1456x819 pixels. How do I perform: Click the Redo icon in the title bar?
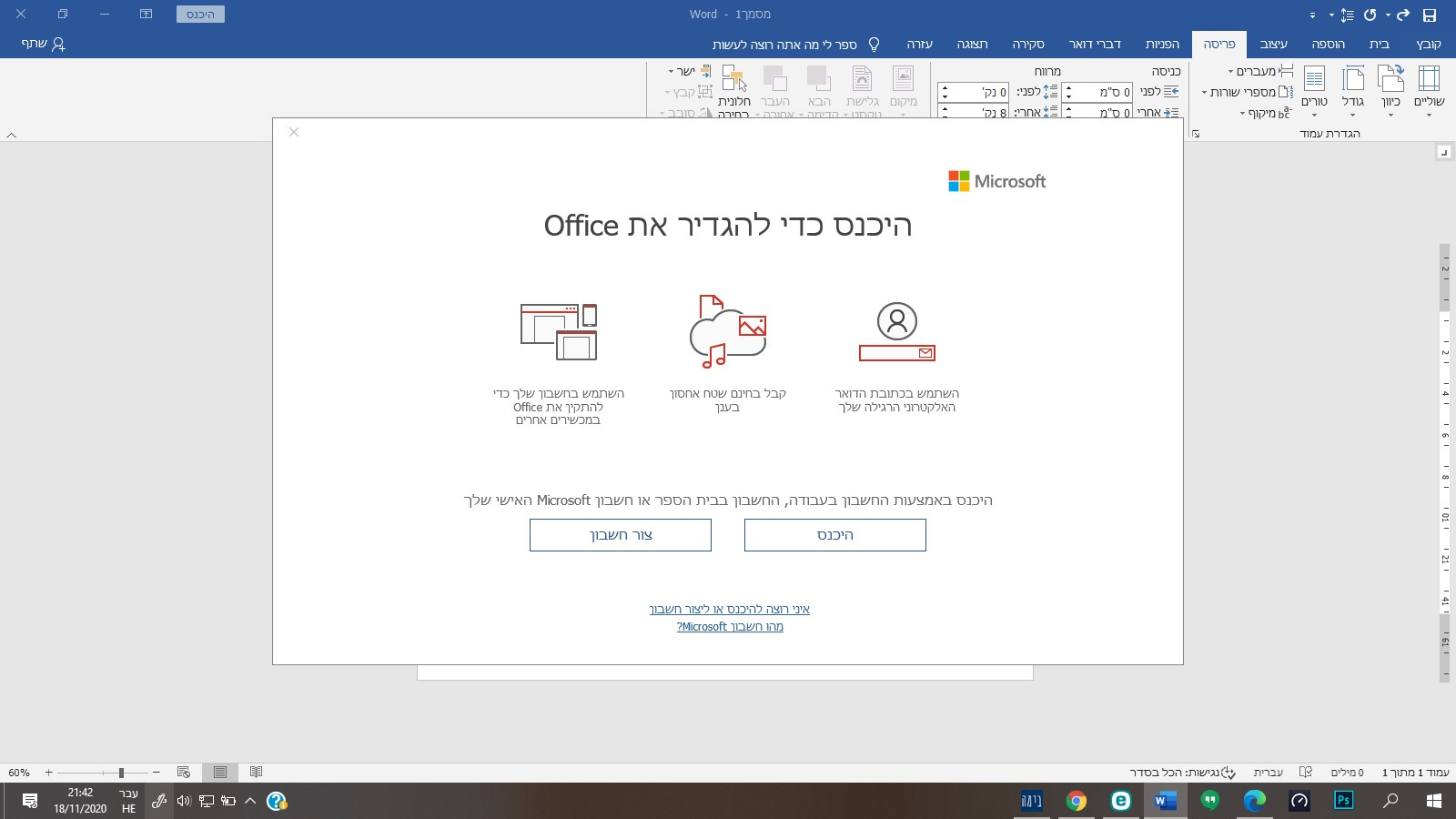(1370, 15)
